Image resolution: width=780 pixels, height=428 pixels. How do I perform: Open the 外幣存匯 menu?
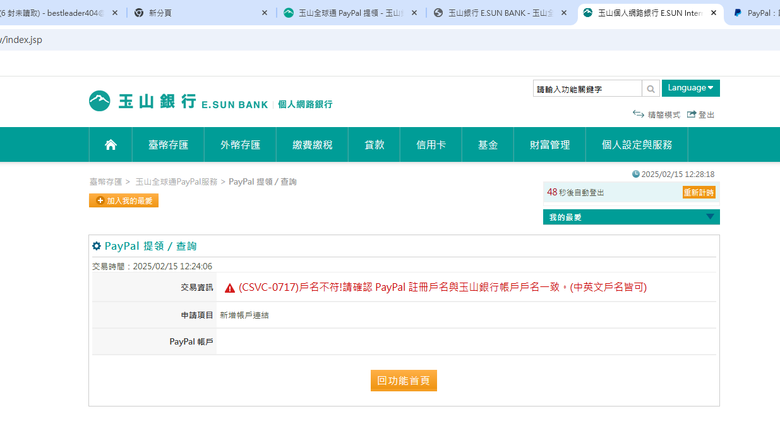pos(240,145)
